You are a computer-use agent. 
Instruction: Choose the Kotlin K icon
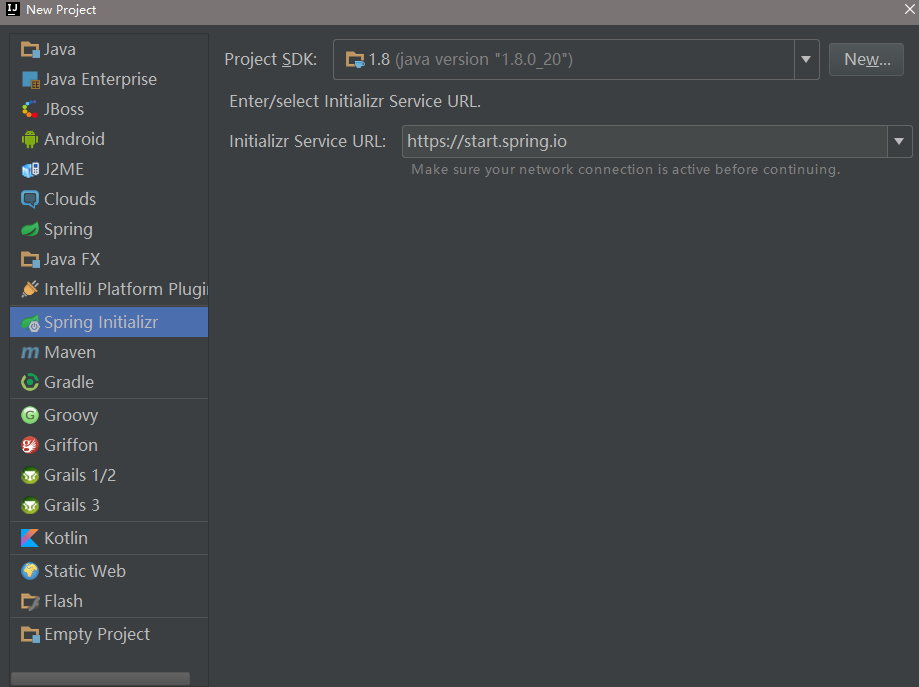pyautogui.click(x=30, y=538)
